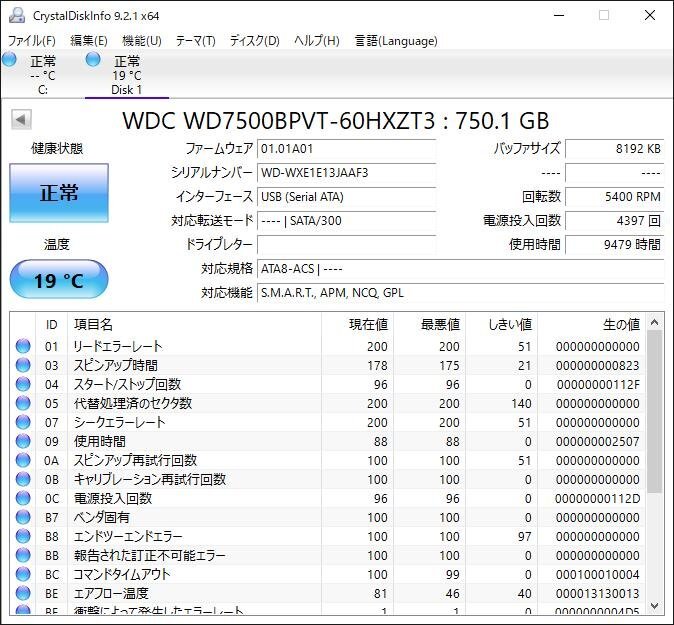This screenshot has width=674, height=625.
Task: Click the status orb of the 09 使用時間 row
Action: (23, 441)
